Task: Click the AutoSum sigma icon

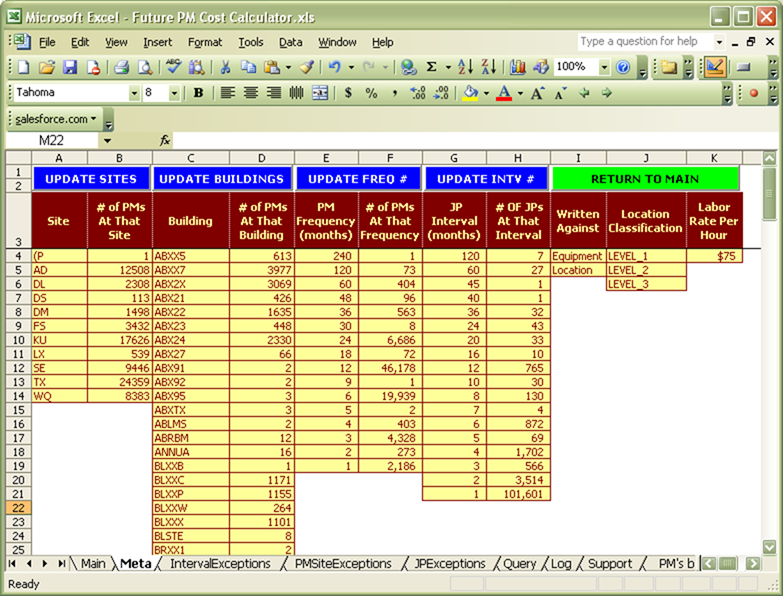Action: [431, 66]
